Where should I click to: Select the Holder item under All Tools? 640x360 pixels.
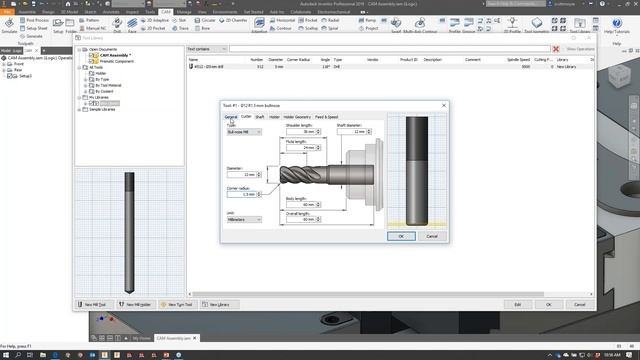coord(100,73)
